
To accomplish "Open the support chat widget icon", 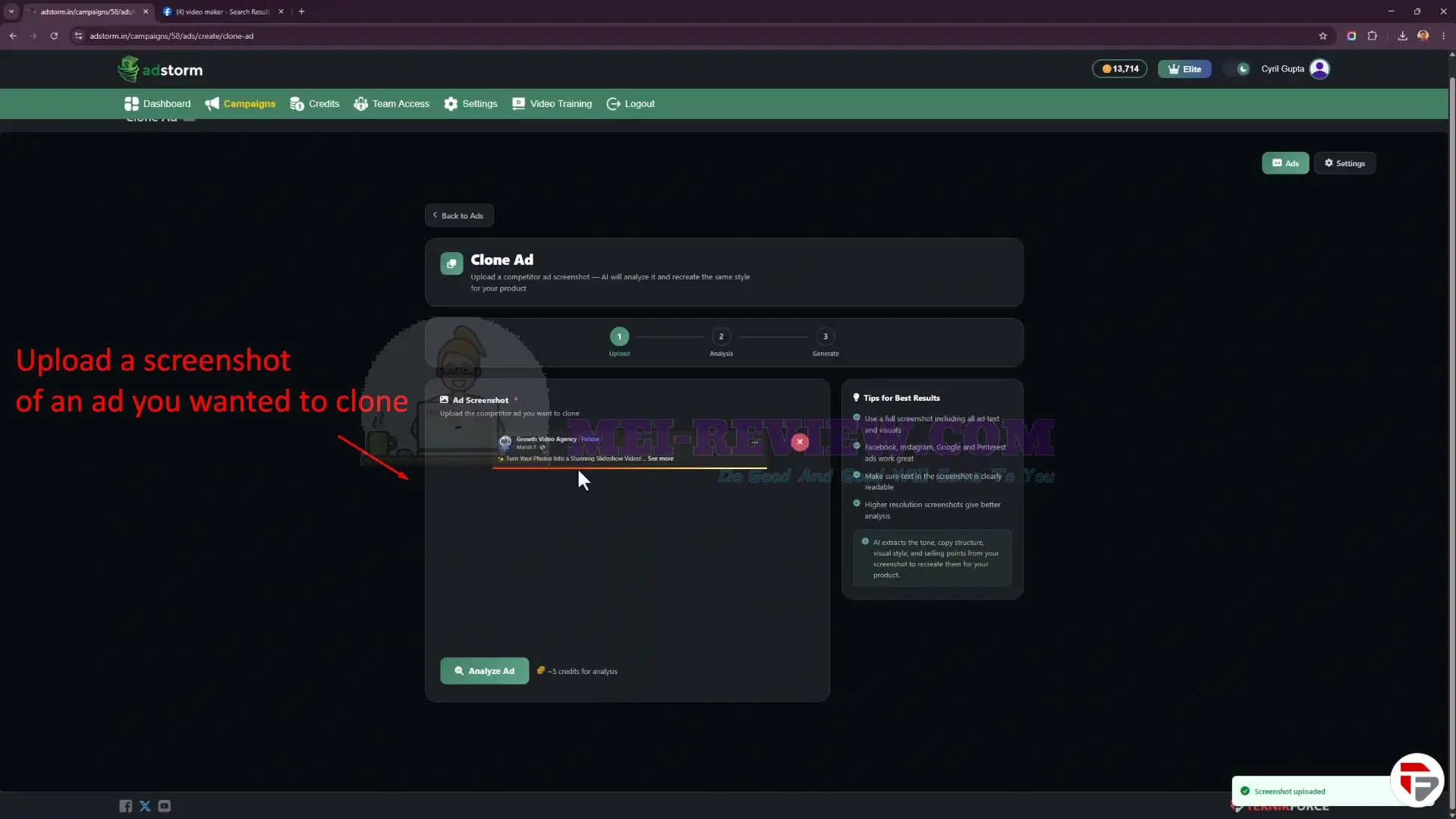I will [x=1417, y=780].
